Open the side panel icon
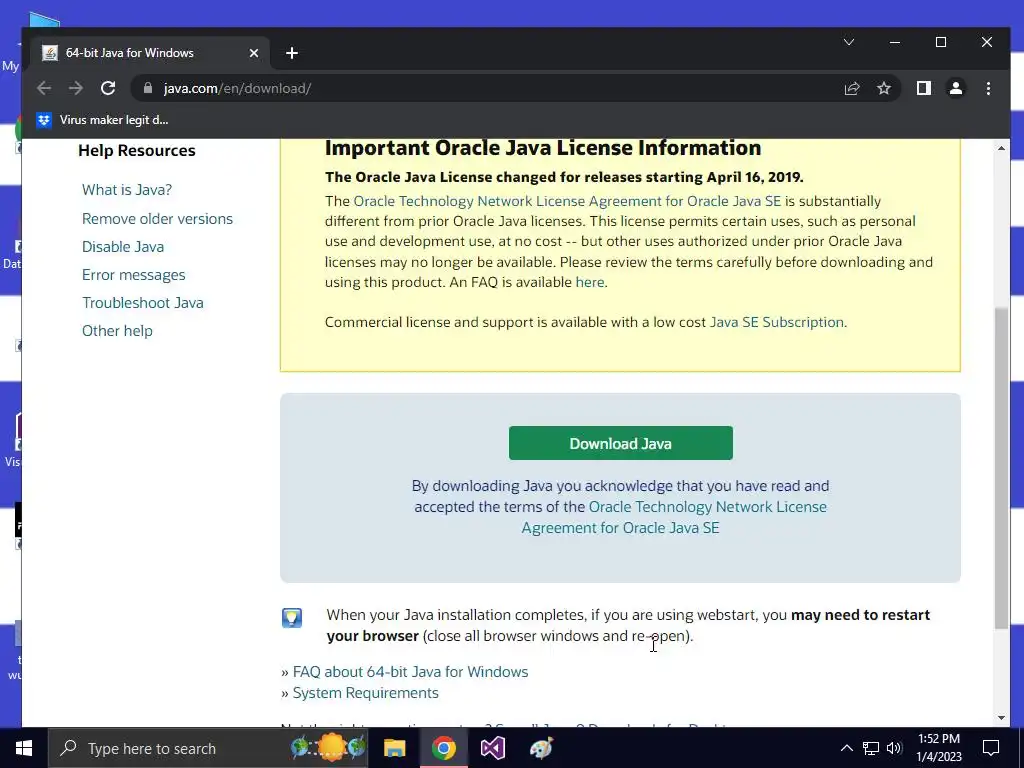Screen dimensions: 1024x768 coord(923,88)
